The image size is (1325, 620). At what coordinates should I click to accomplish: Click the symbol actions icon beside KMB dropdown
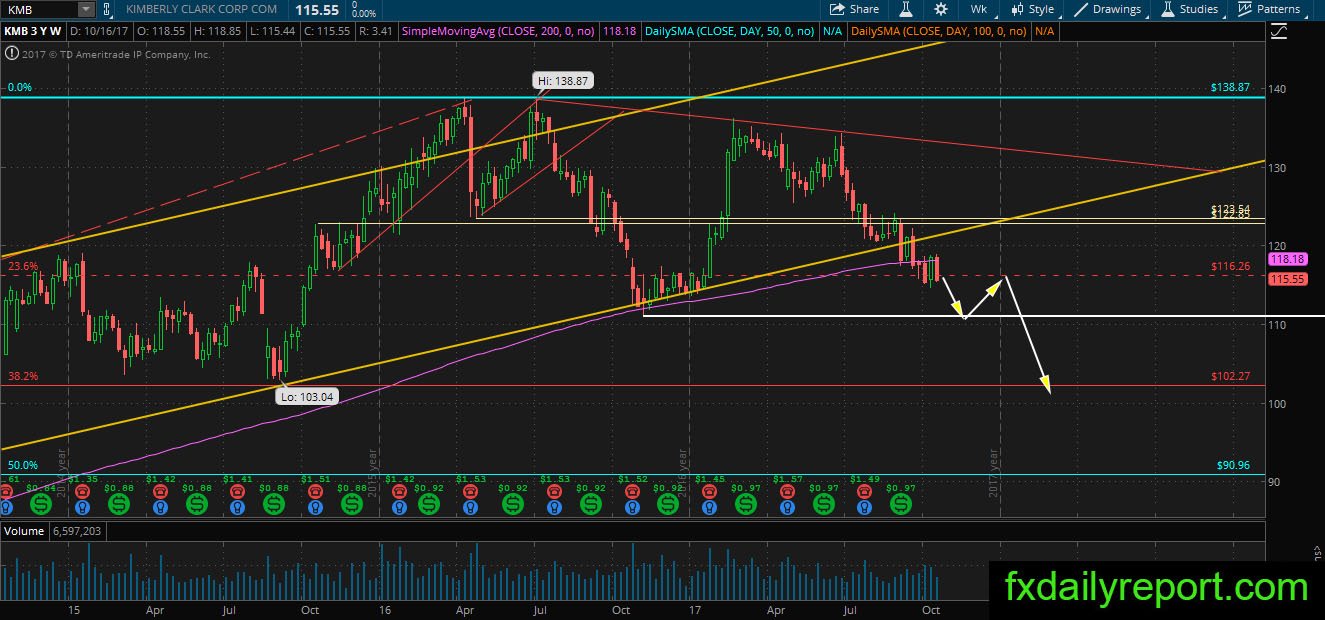(x=107, y=9)
